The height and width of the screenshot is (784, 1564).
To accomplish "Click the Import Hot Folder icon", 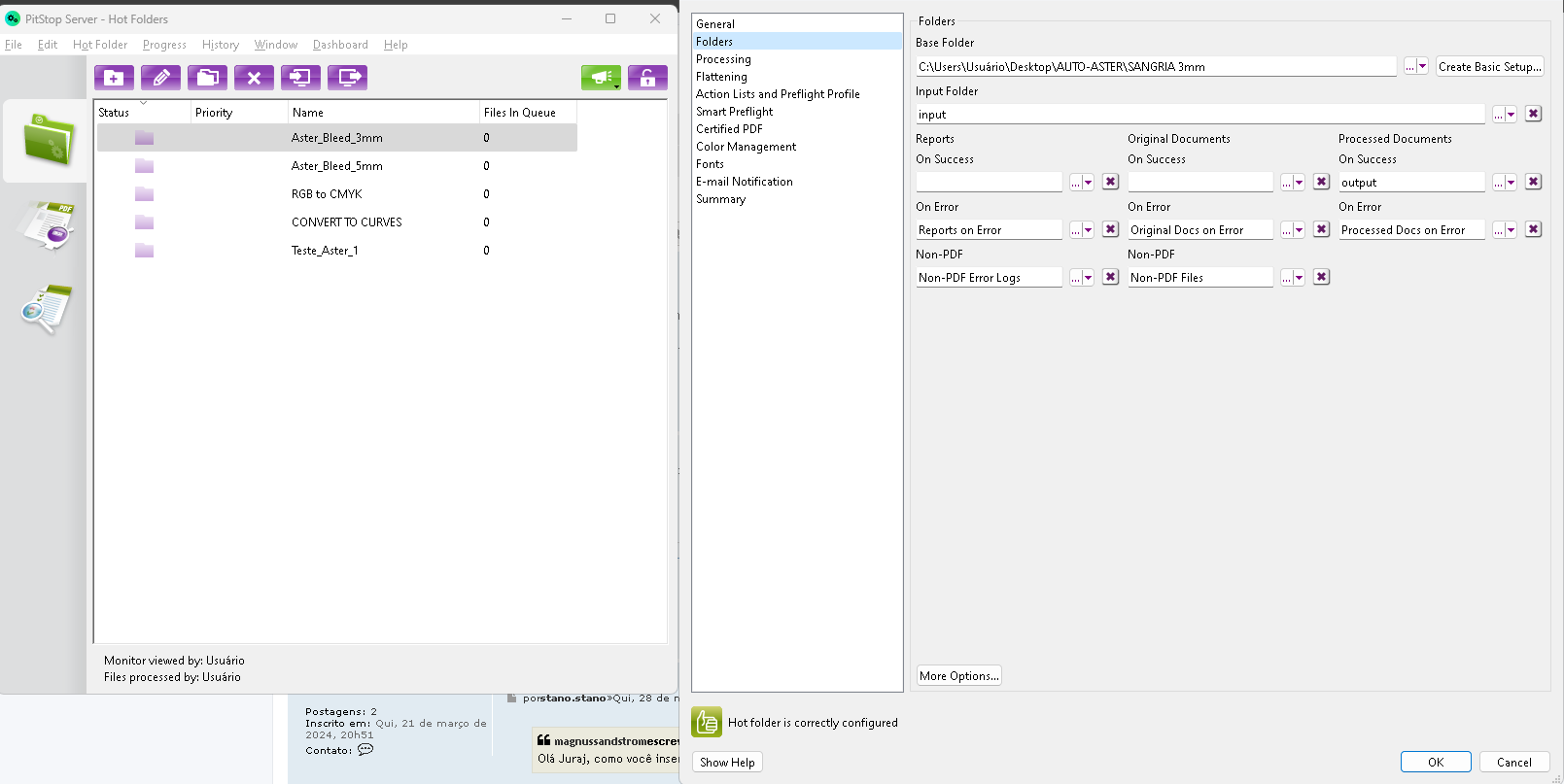I will click(x=300, y=78).
